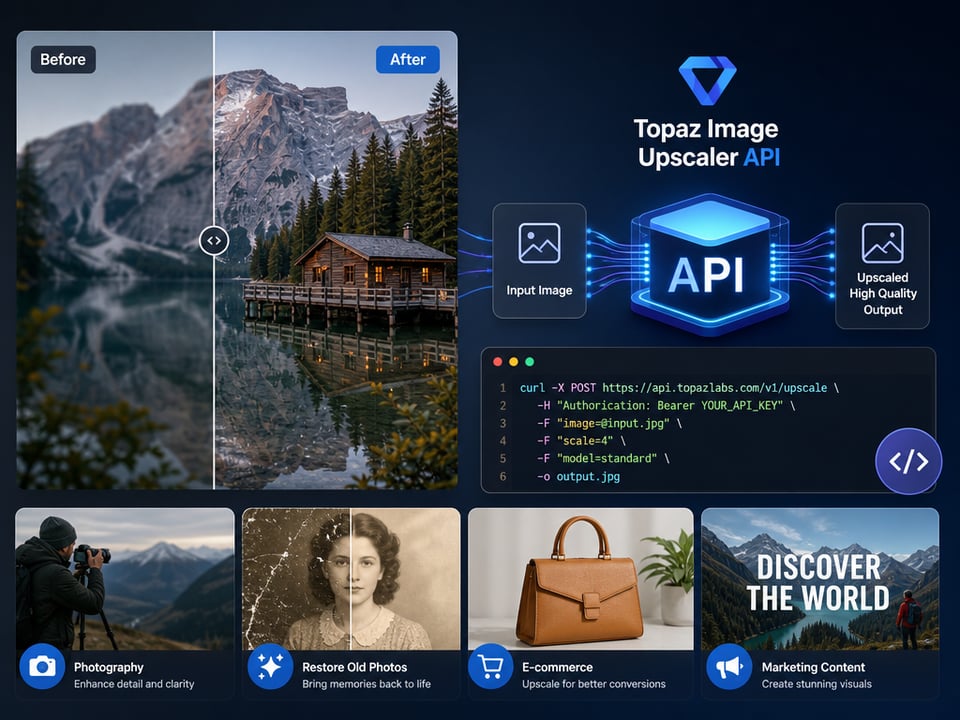Click the yellow dot in code window

click(x=514, y=362)
